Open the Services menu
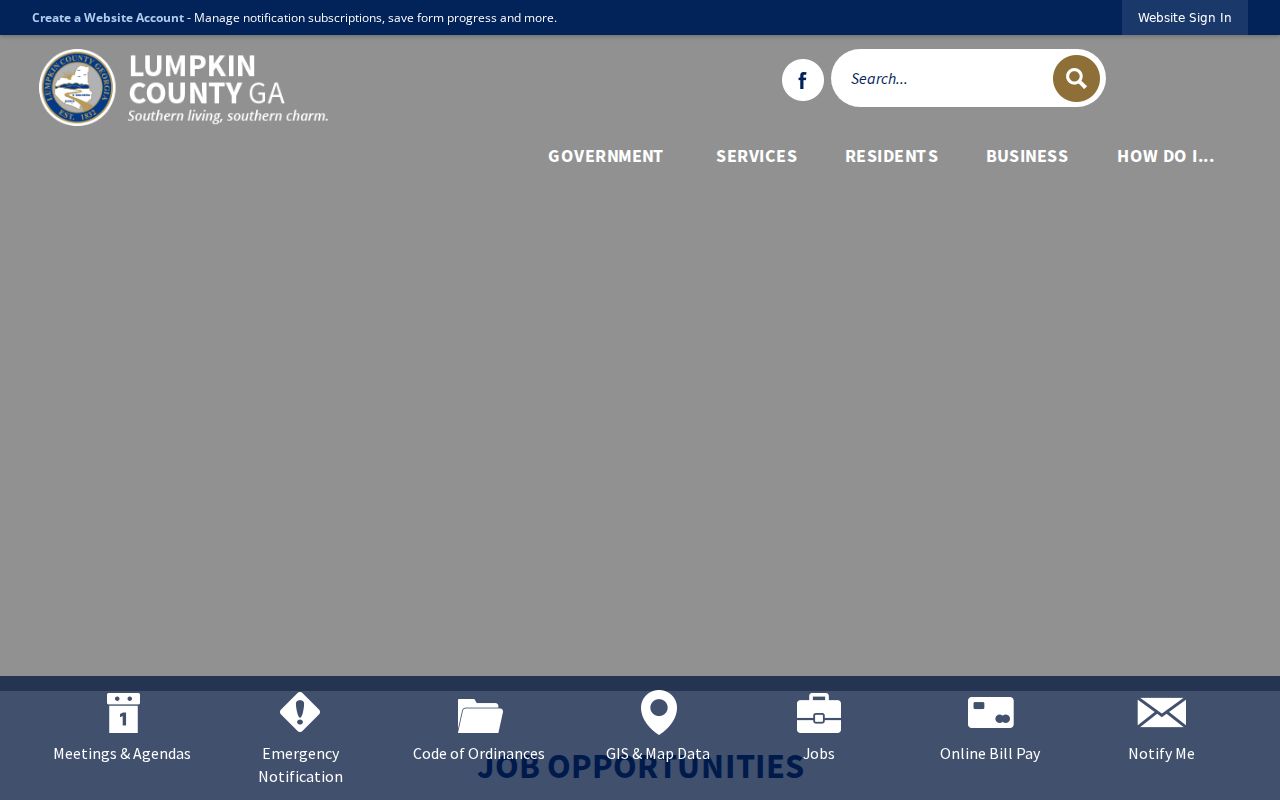This screenshot has width=1280, height=800. [x=757, y=156]
